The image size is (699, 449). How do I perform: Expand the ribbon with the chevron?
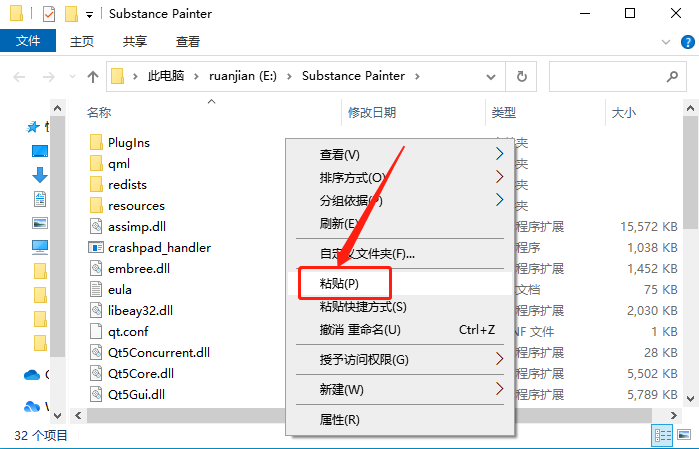[666, 42]
